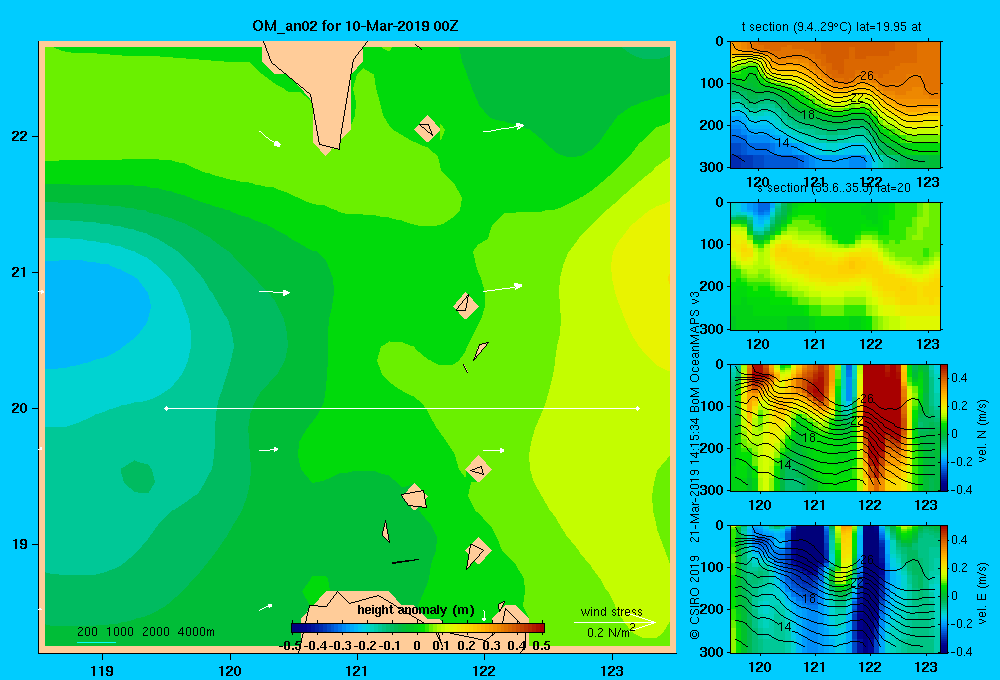Click the depth '300' label of temperature section
1000x680 pixels.
[712, 167]
